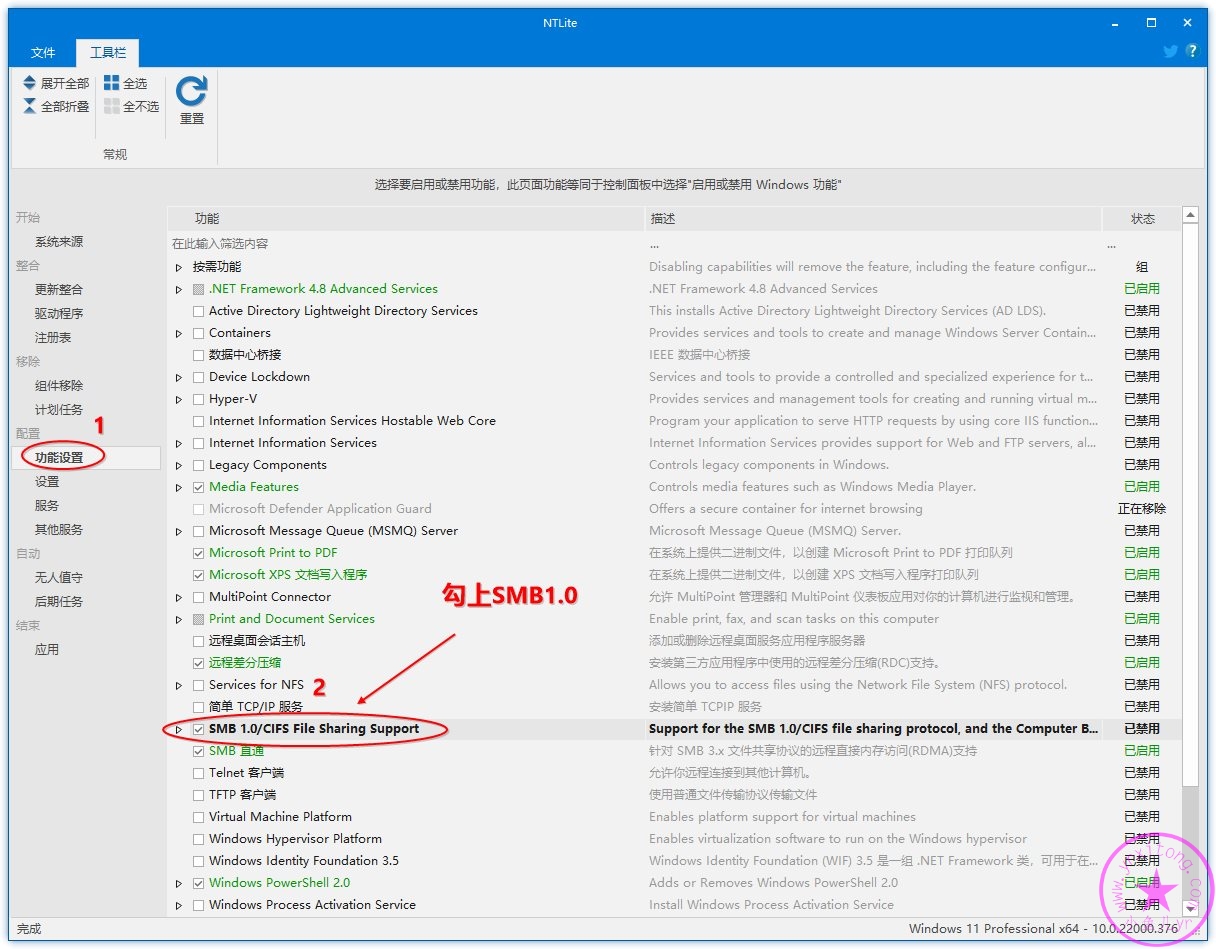Tick the TFTP 客户端 checkbox
This screenshot has width=1216, height=949.
tap(198, 795)
